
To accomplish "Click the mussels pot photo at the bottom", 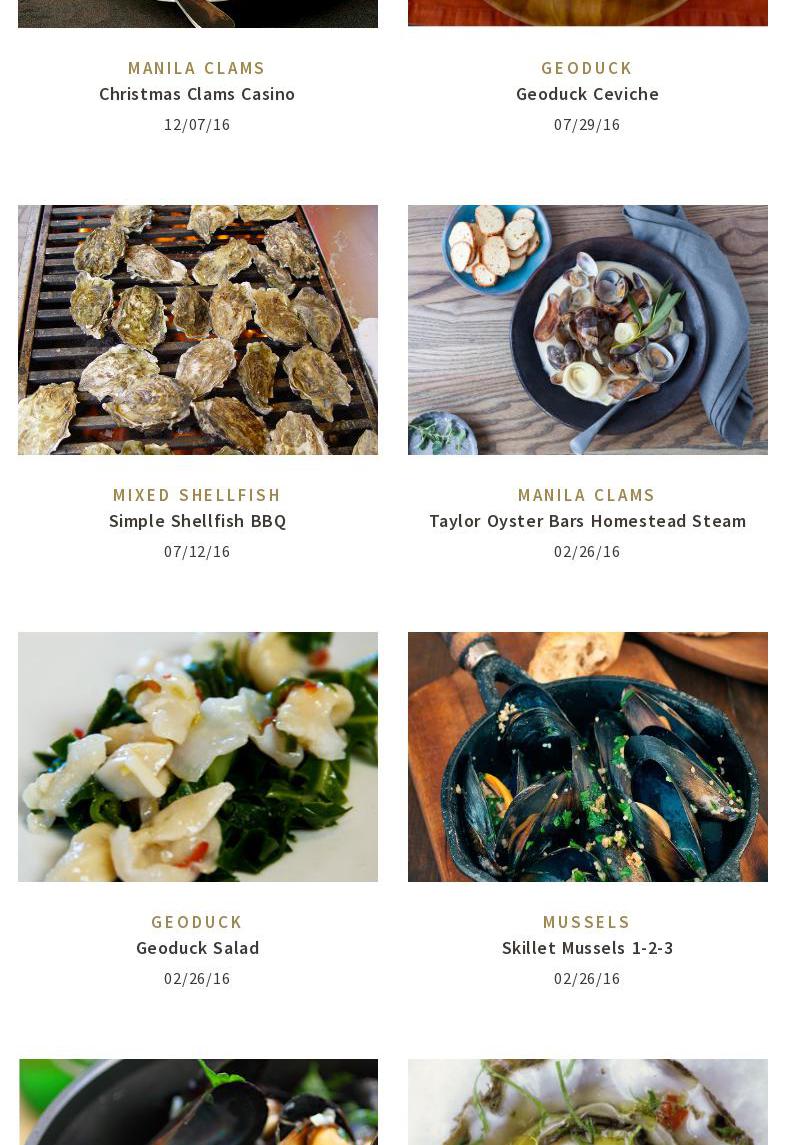I will pos(198,1102).
